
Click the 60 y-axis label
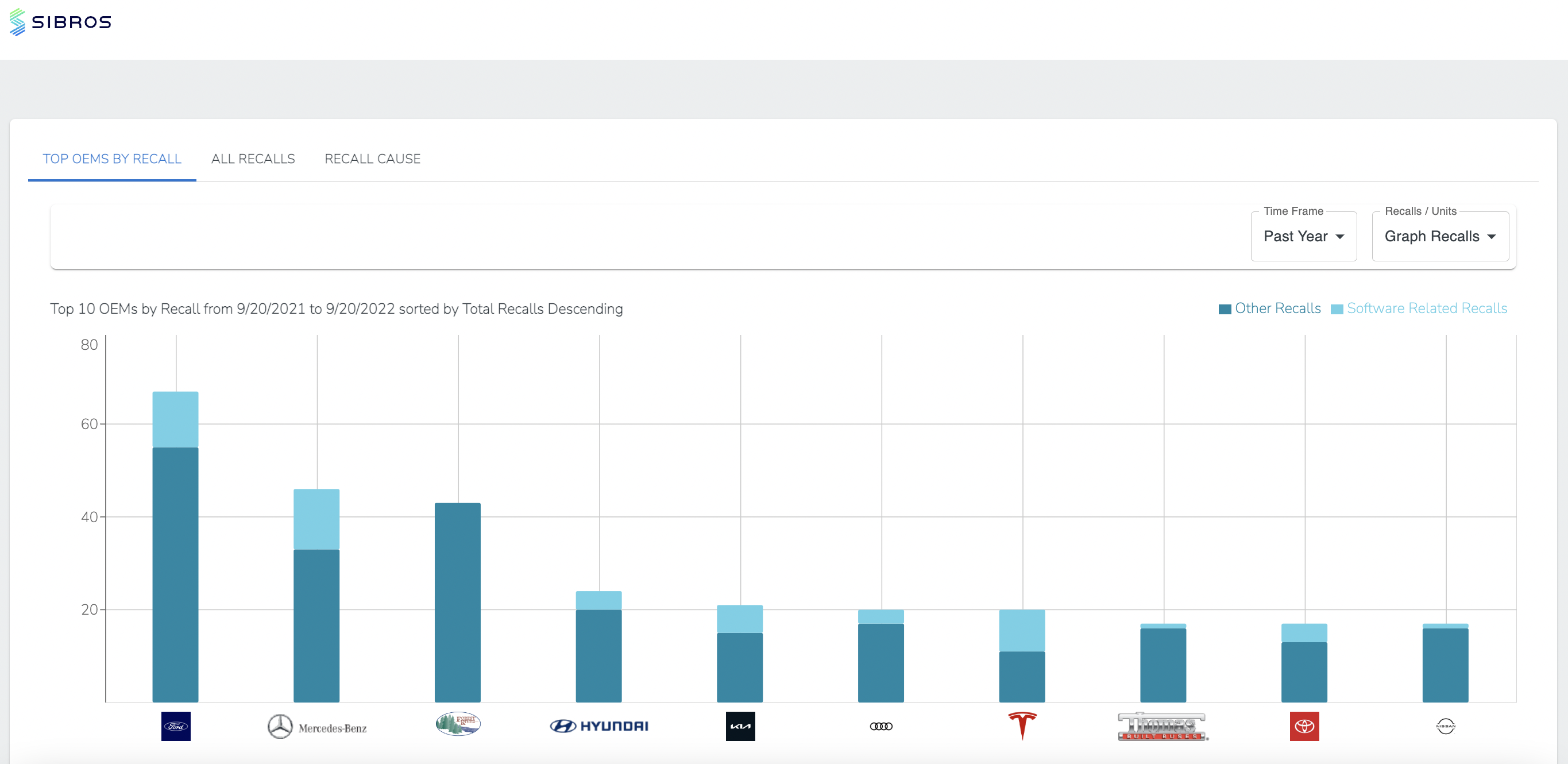click(x=89, y=424)
